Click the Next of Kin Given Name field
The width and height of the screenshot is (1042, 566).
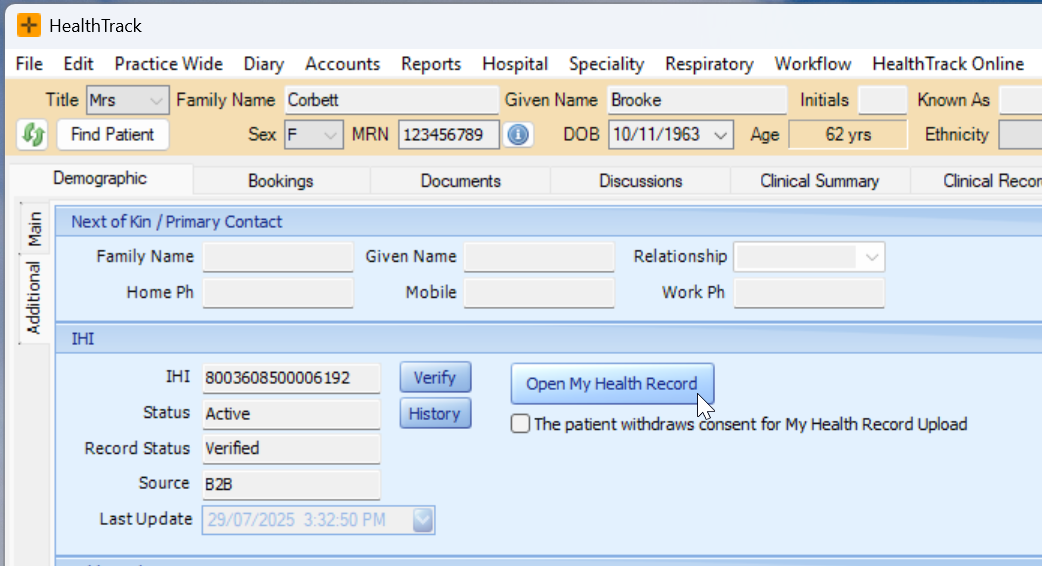point(539,257)
